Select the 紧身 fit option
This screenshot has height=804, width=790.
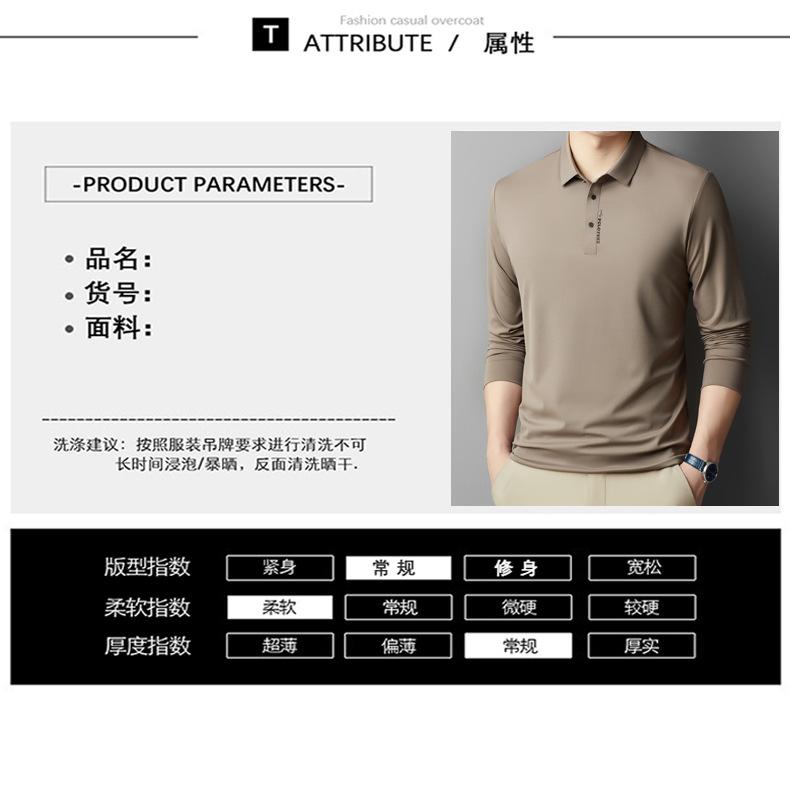coord(280,568)
